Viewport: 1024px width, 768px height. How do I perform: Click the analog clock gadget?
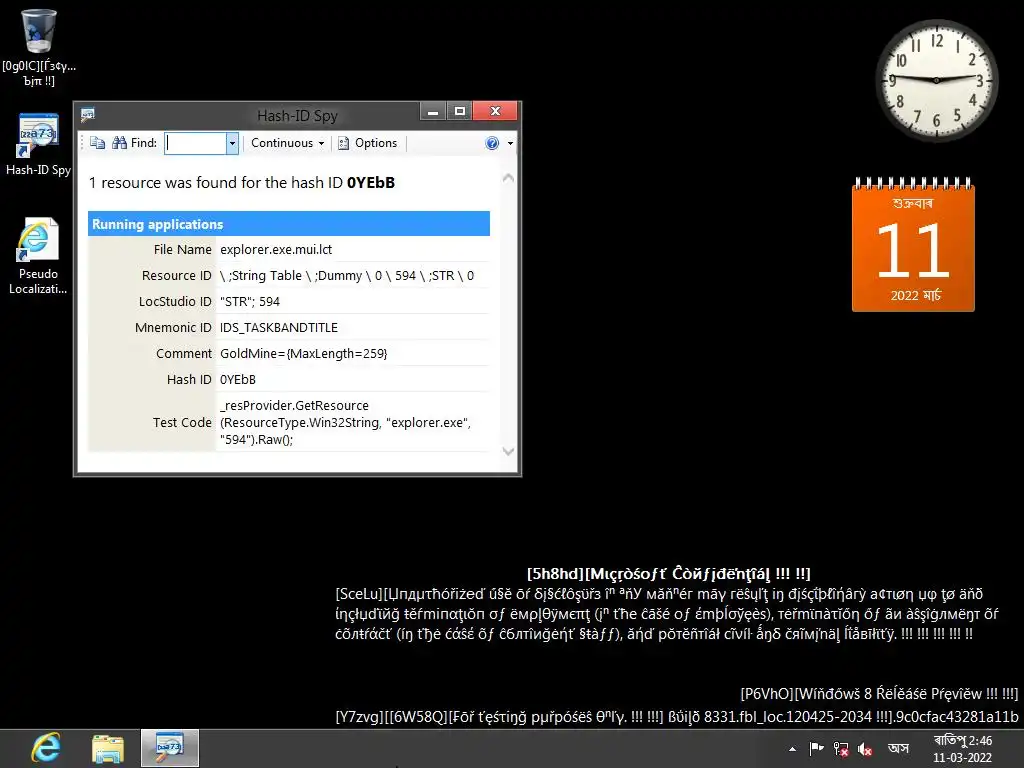point(936,80)
